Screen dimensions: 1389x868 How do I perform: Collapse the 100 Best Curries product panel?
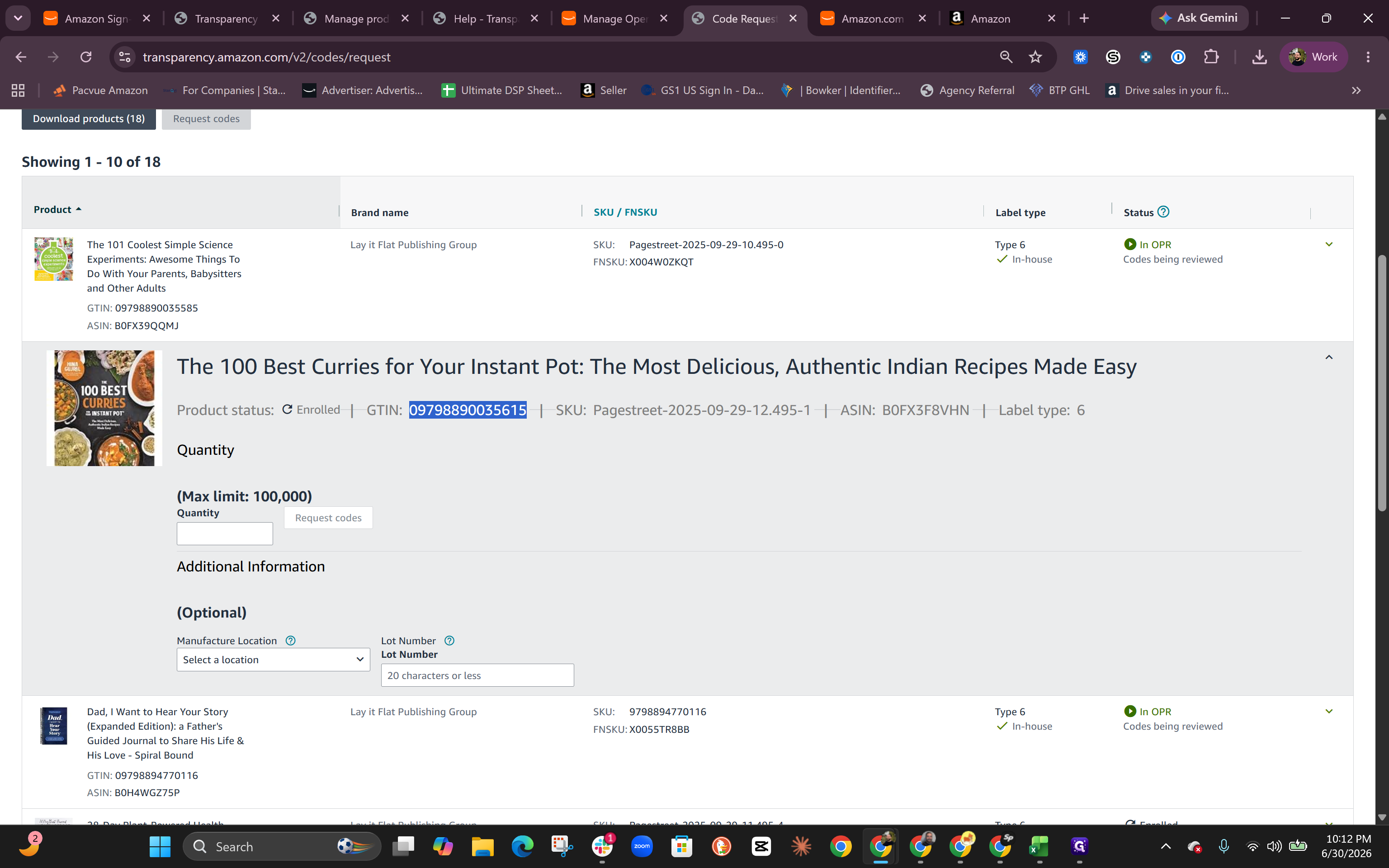pos(1329,357)
